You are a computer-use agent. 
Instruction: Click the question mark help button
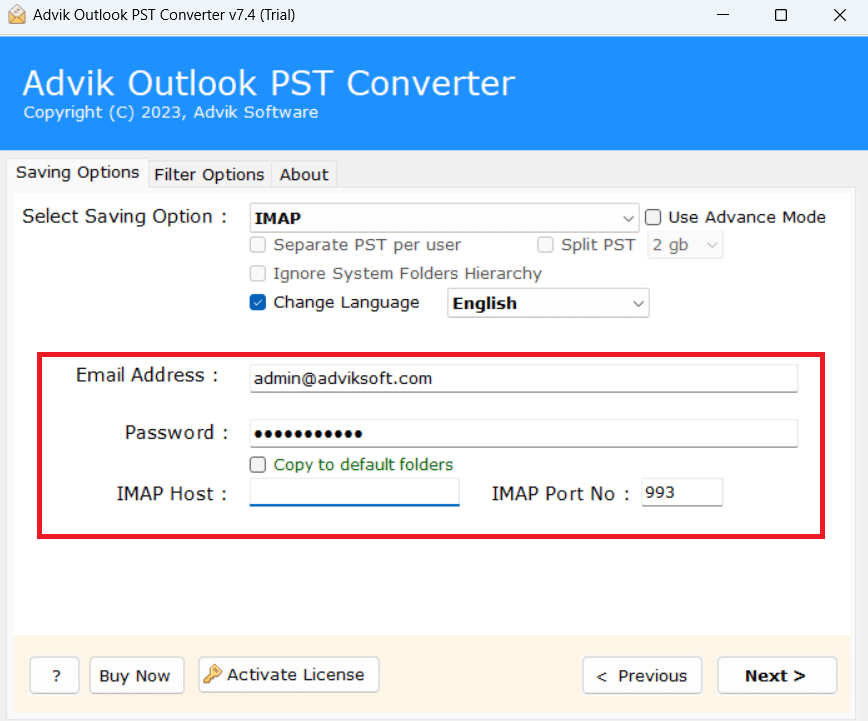coord(55,676)
